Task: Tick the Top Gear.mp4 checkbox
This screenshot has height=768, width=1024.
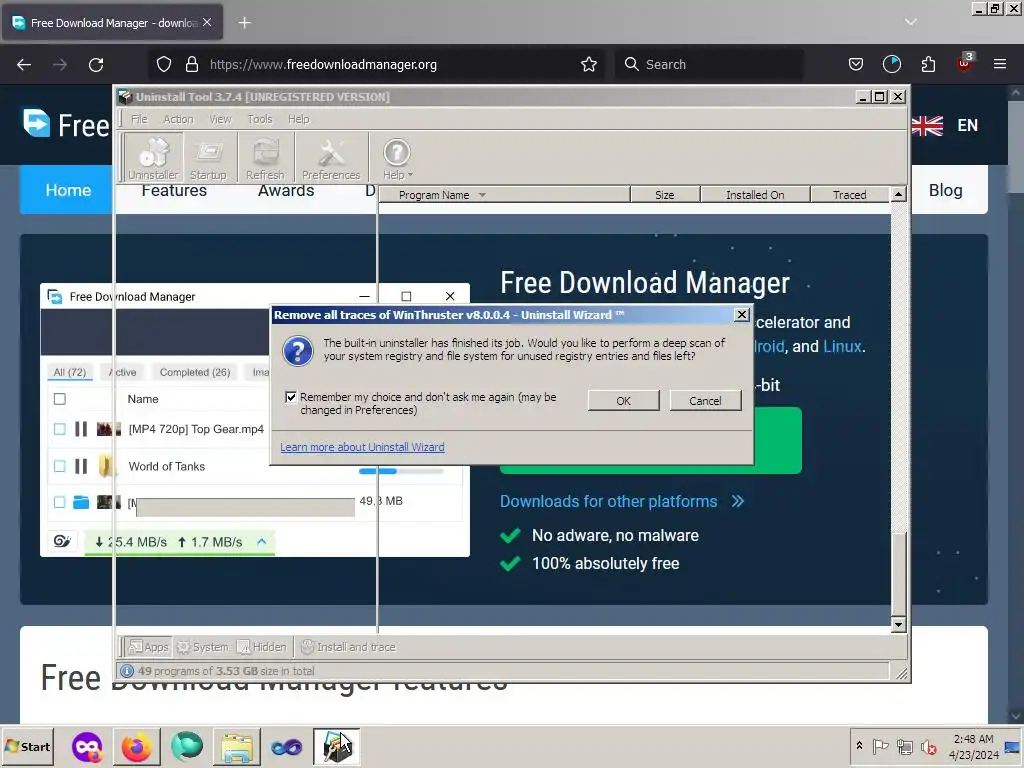Action: coord(59,429)
